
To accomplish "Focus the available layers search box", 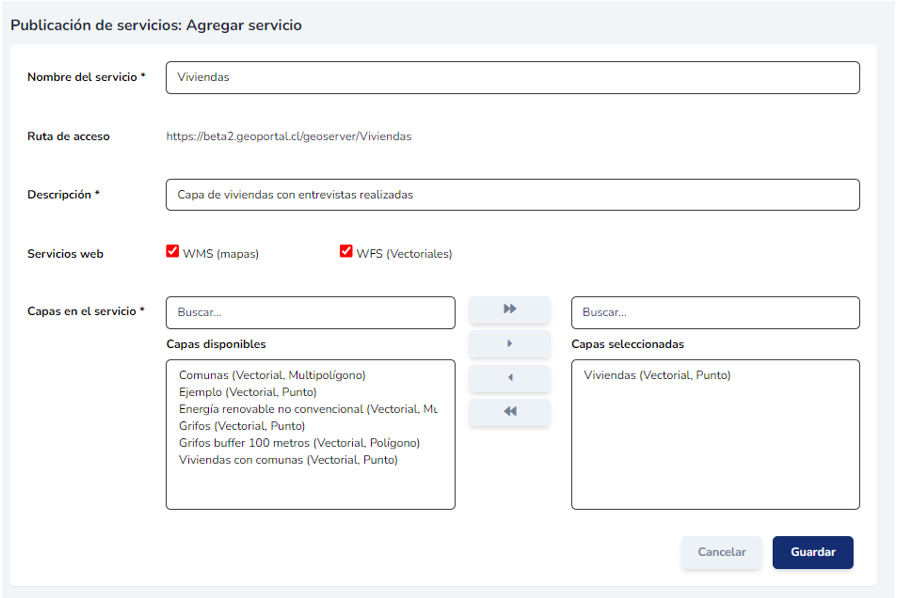I will click(x=310, y=312).
